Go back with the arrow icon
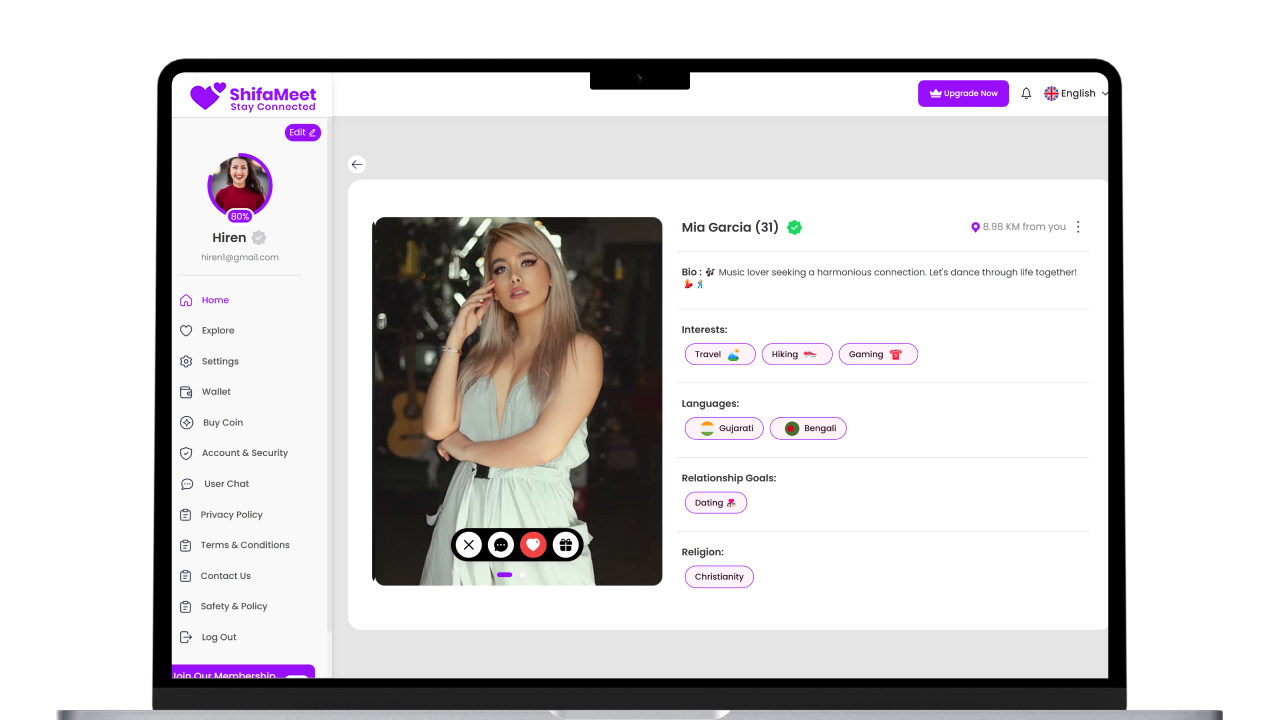 [357, 164]
